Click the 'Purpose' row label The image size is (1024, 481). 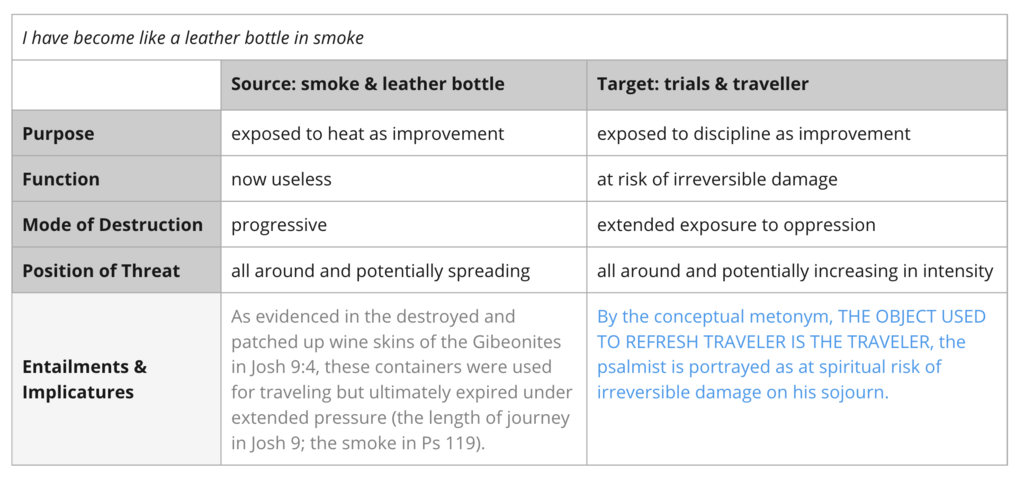[x=58, y=133]
